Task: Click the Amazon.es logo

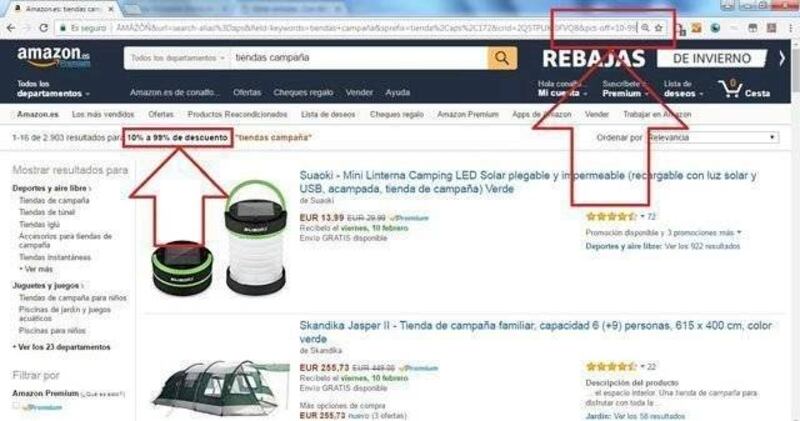Action: (54, 57)
